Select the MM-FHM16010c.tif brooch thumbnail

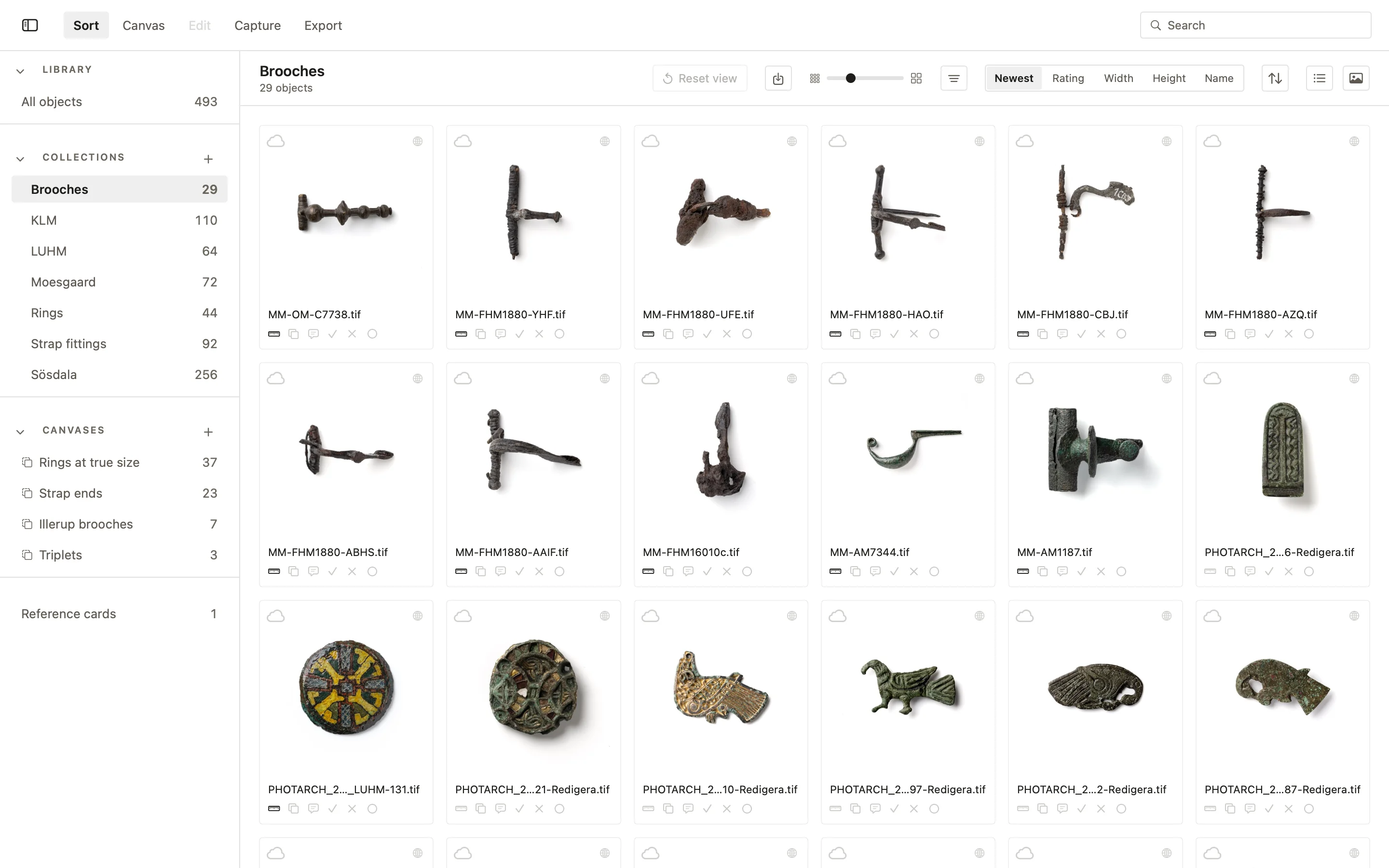click(721, 449)
